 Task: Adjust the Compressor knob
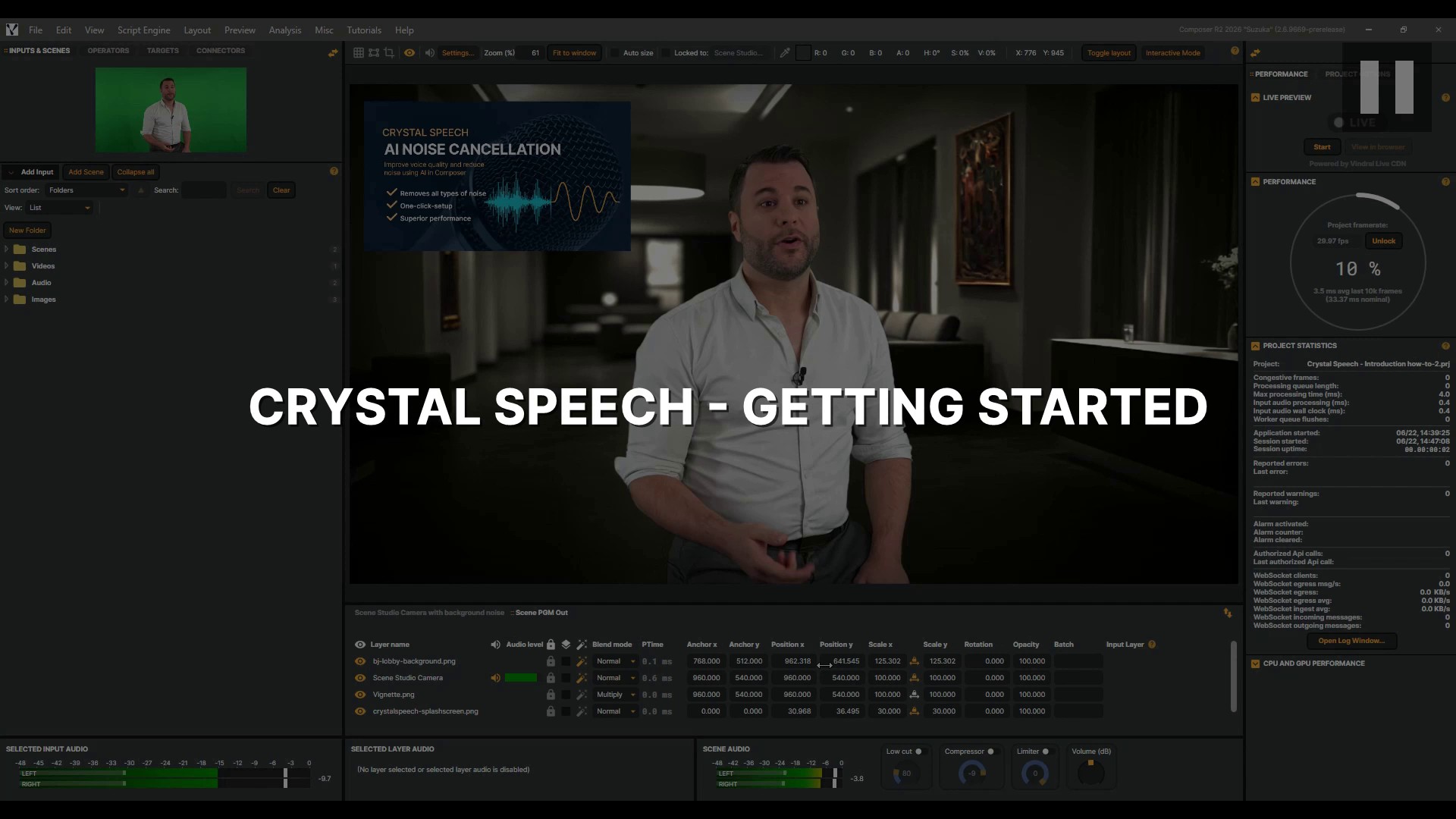coord(972,773)
